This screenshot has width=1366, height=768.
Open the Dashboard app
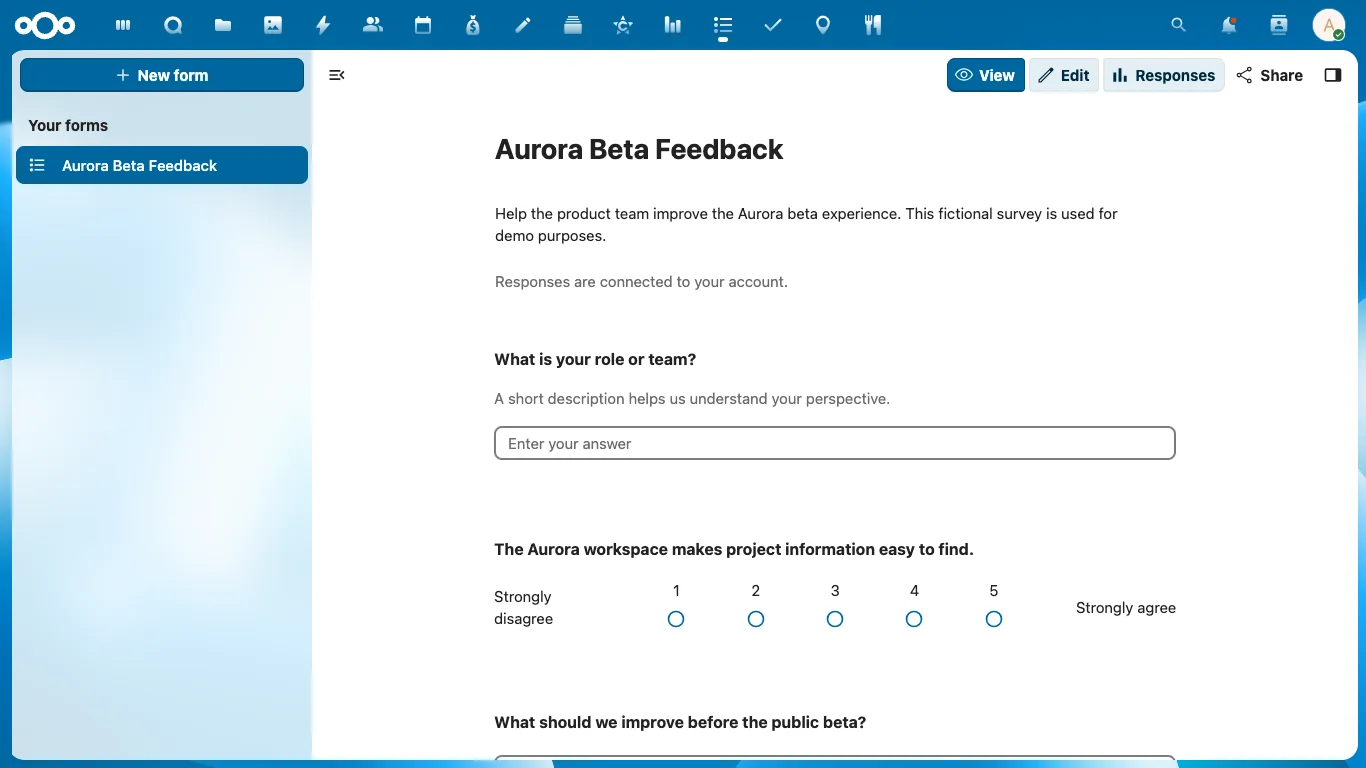[x=123, y=25]
